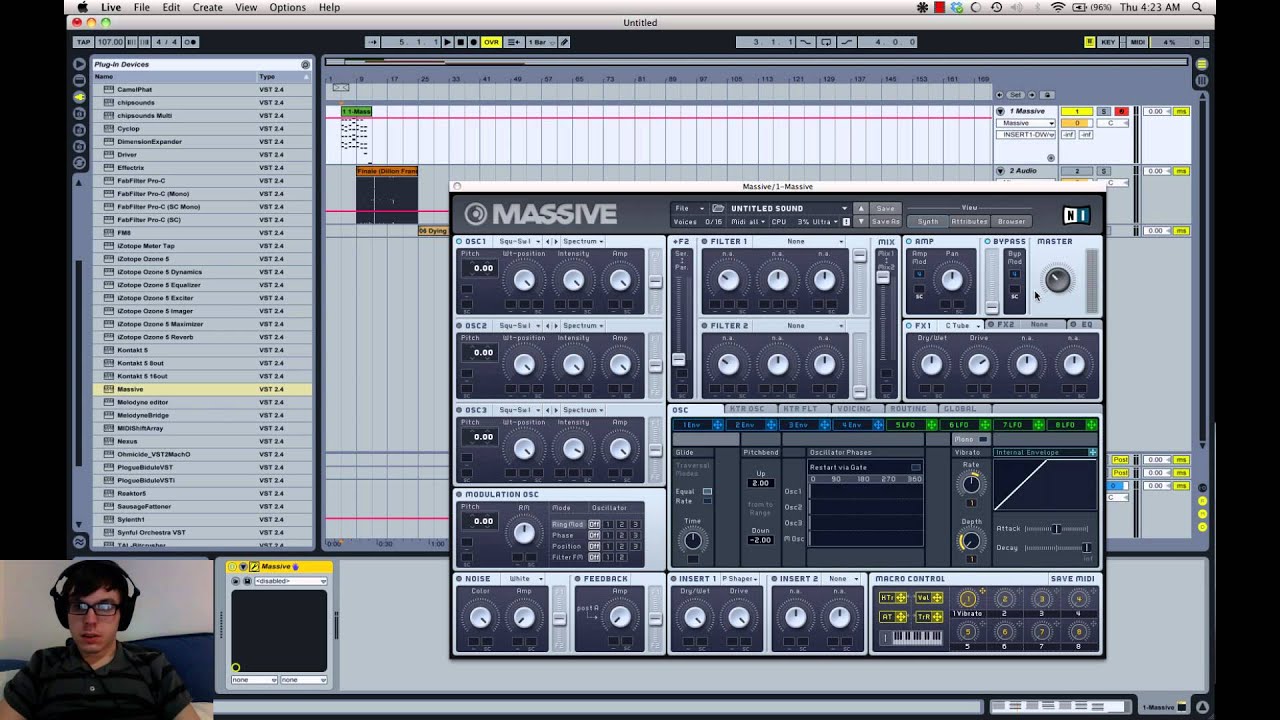1280x720 pixels.
Task: Click the Decay slider in Vibrato envelope
Action: [x=1056, y=547]
